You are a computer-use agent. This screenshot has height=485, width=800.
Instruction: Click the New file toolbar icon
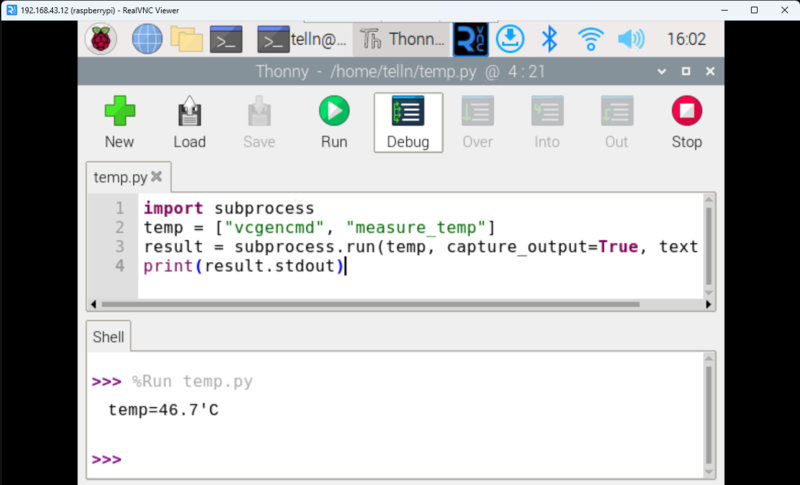119,122
